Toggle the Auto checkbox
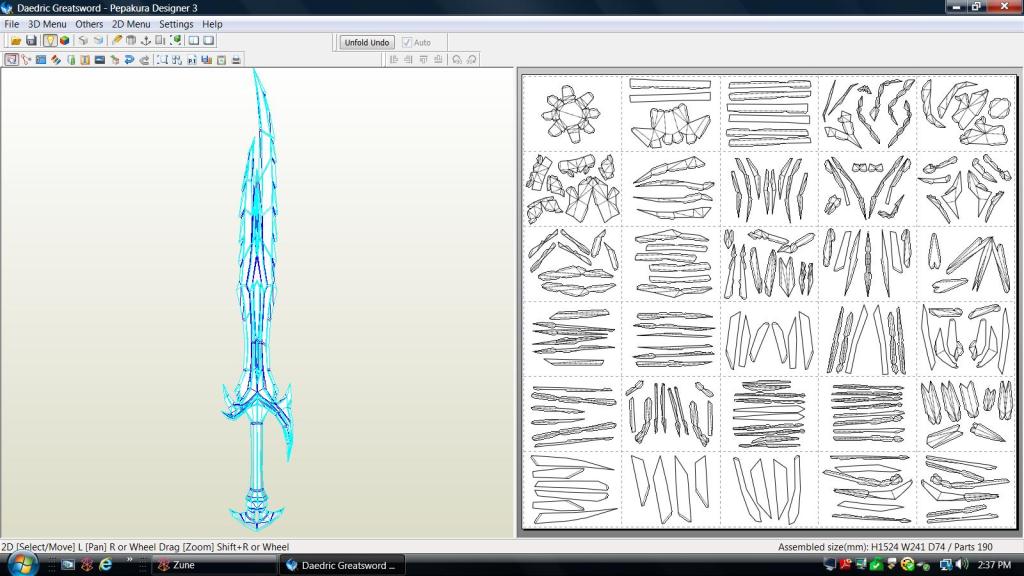 pos(407,42)
